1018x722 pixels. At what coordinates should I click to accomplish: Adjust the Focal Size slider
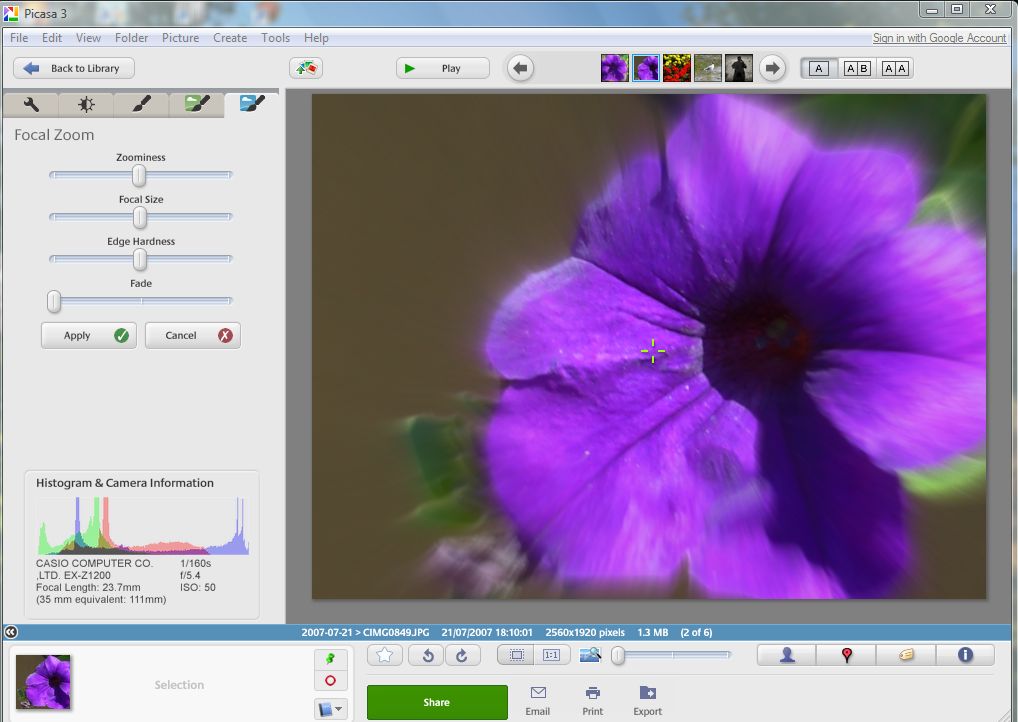[x=140, y=217]
